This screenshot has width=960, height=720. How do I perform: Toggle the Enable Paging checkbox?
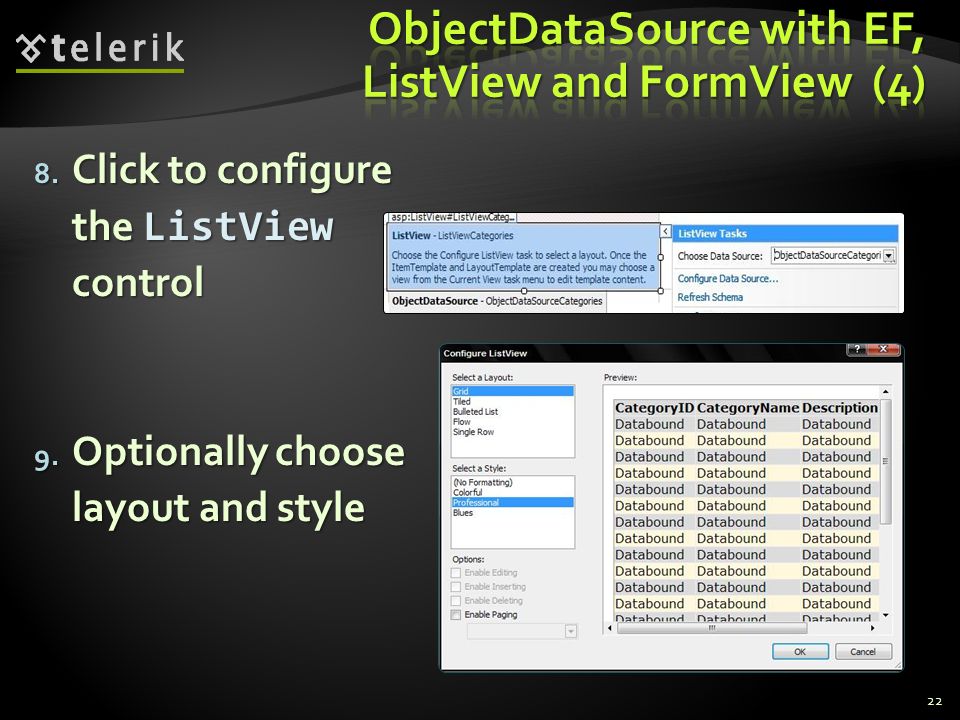coord(456,615)
